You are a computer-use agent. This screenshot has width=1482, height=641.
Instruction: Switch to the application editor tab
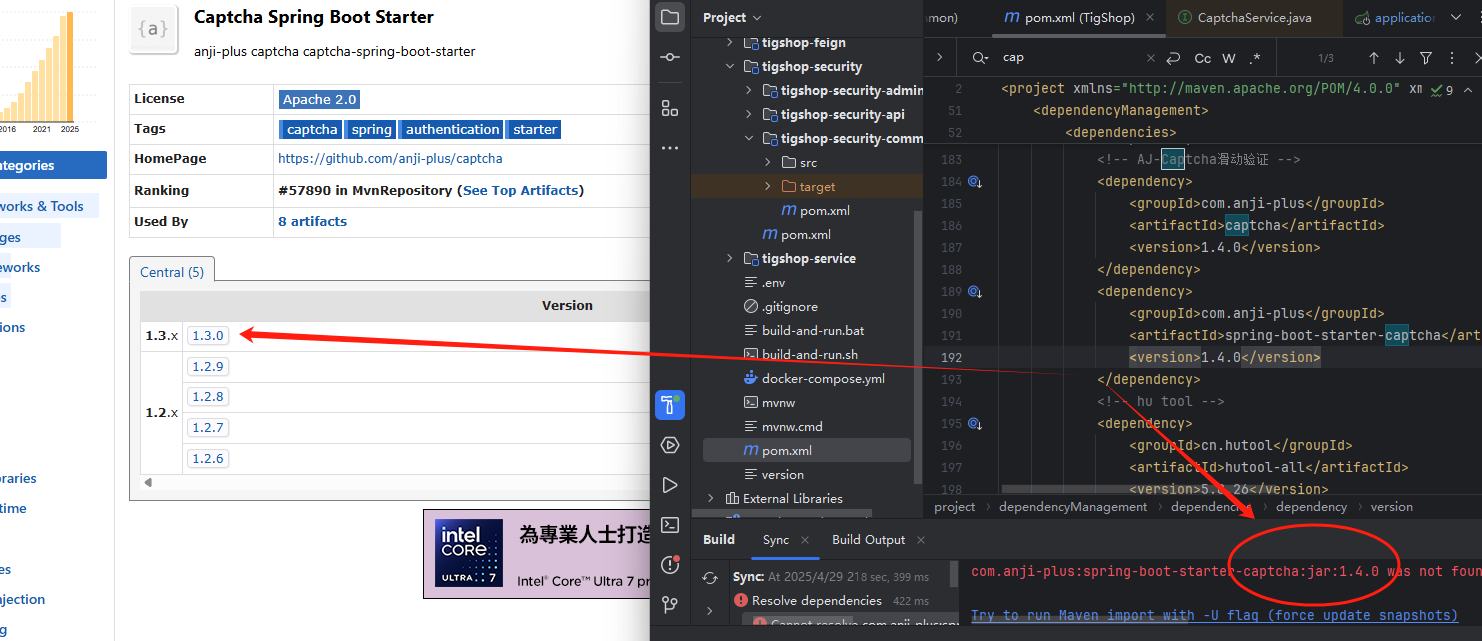coord(1395,18)
